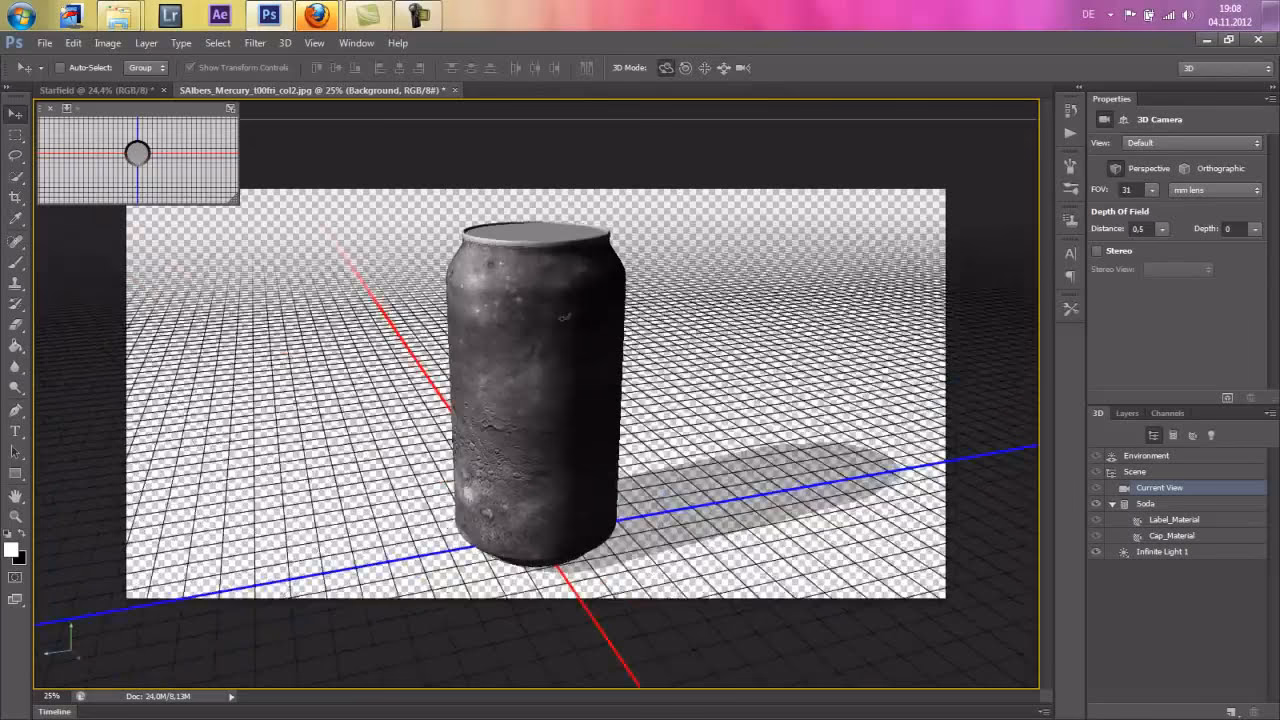The height and width of the screenshot is (720, 1280).
Task: Switch to the Starfield document tab
Action: (94, 90)
